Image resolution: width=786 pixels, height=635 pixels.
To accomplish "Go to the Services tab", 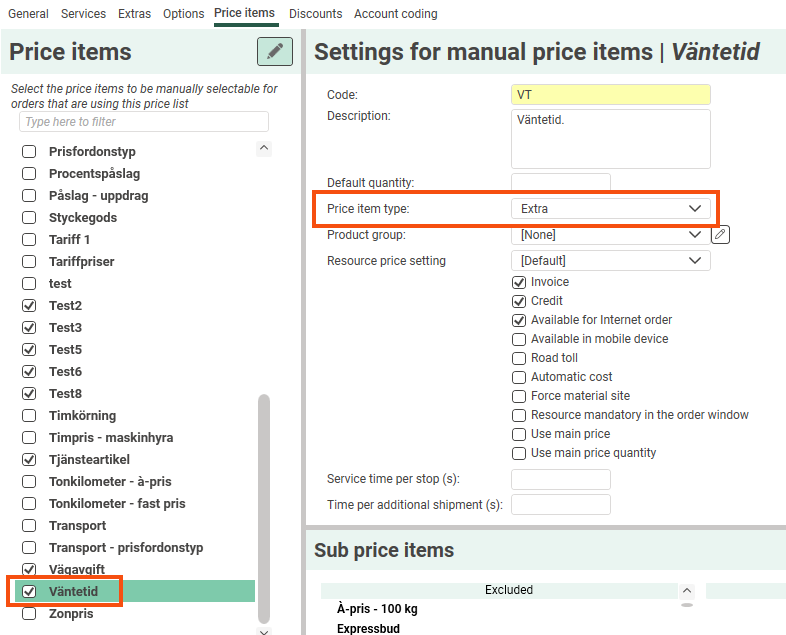I will pos(83,14).
